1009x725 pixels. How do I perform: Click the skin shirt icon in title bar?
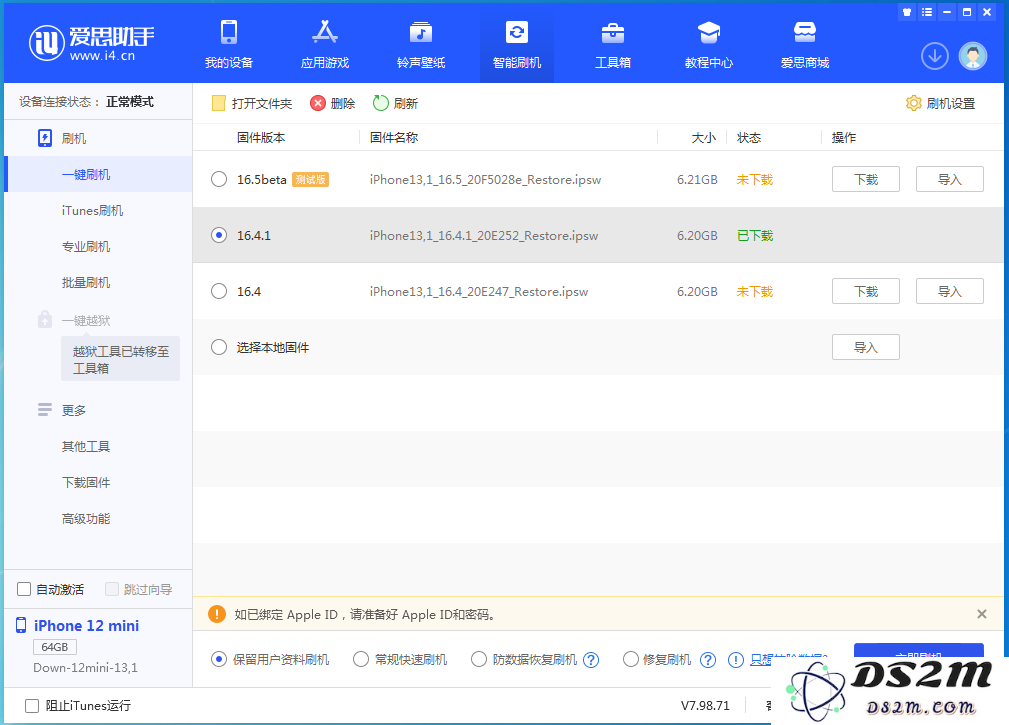tap(907, 12)
